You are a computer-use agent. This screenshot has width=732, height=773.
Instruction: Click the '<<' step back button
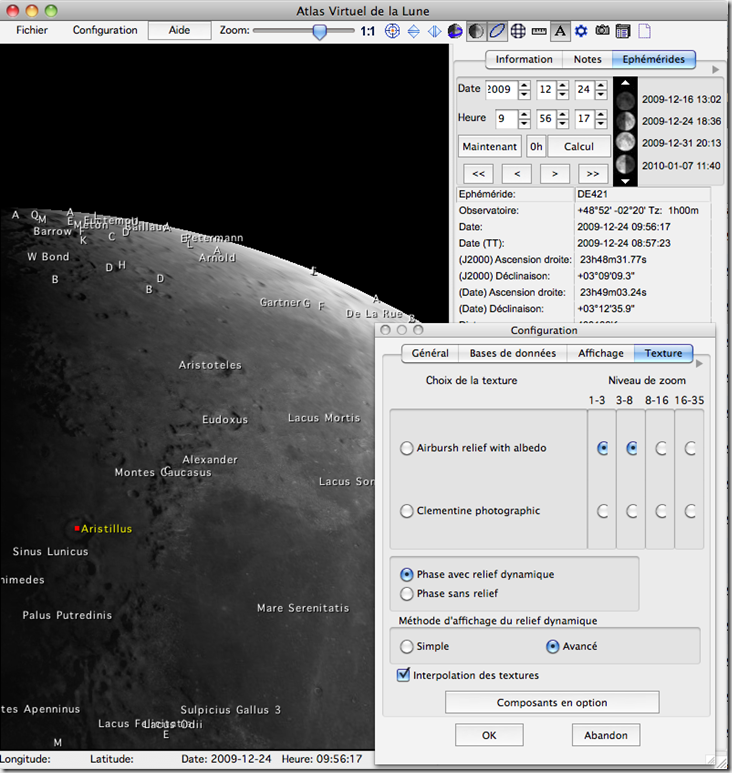pyautogui.click(x=478, y=174)
